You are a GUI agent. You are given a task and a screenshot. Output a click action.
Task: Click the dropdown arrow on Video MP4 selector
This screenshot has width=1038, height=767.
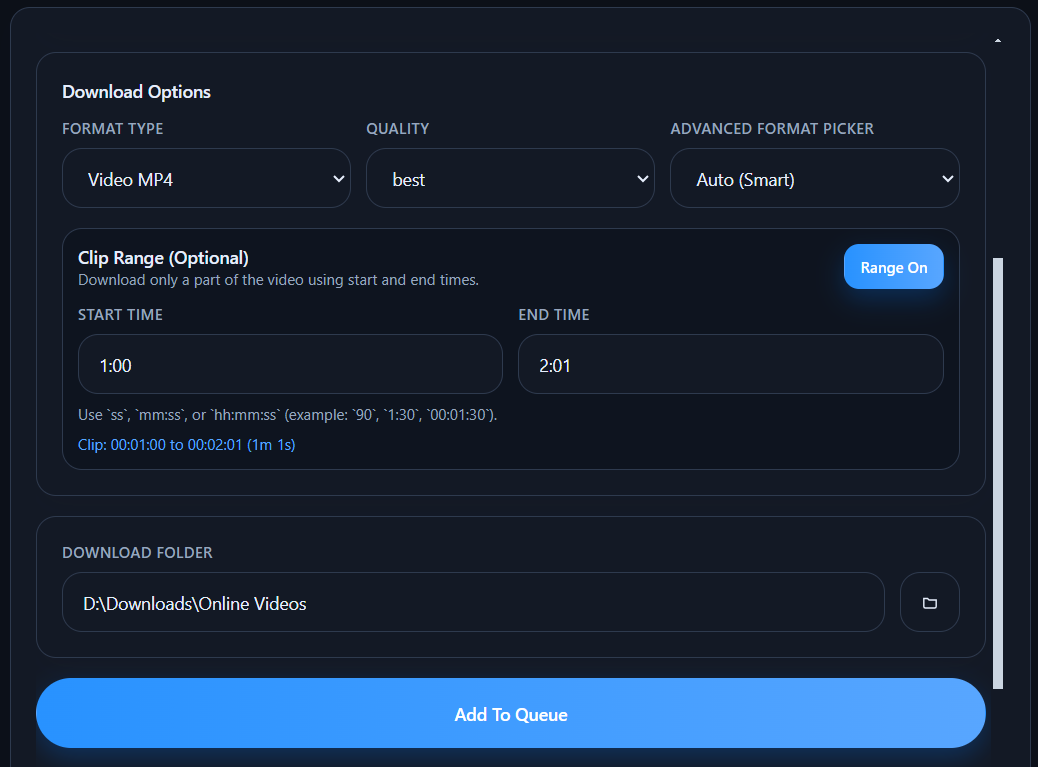336,178
